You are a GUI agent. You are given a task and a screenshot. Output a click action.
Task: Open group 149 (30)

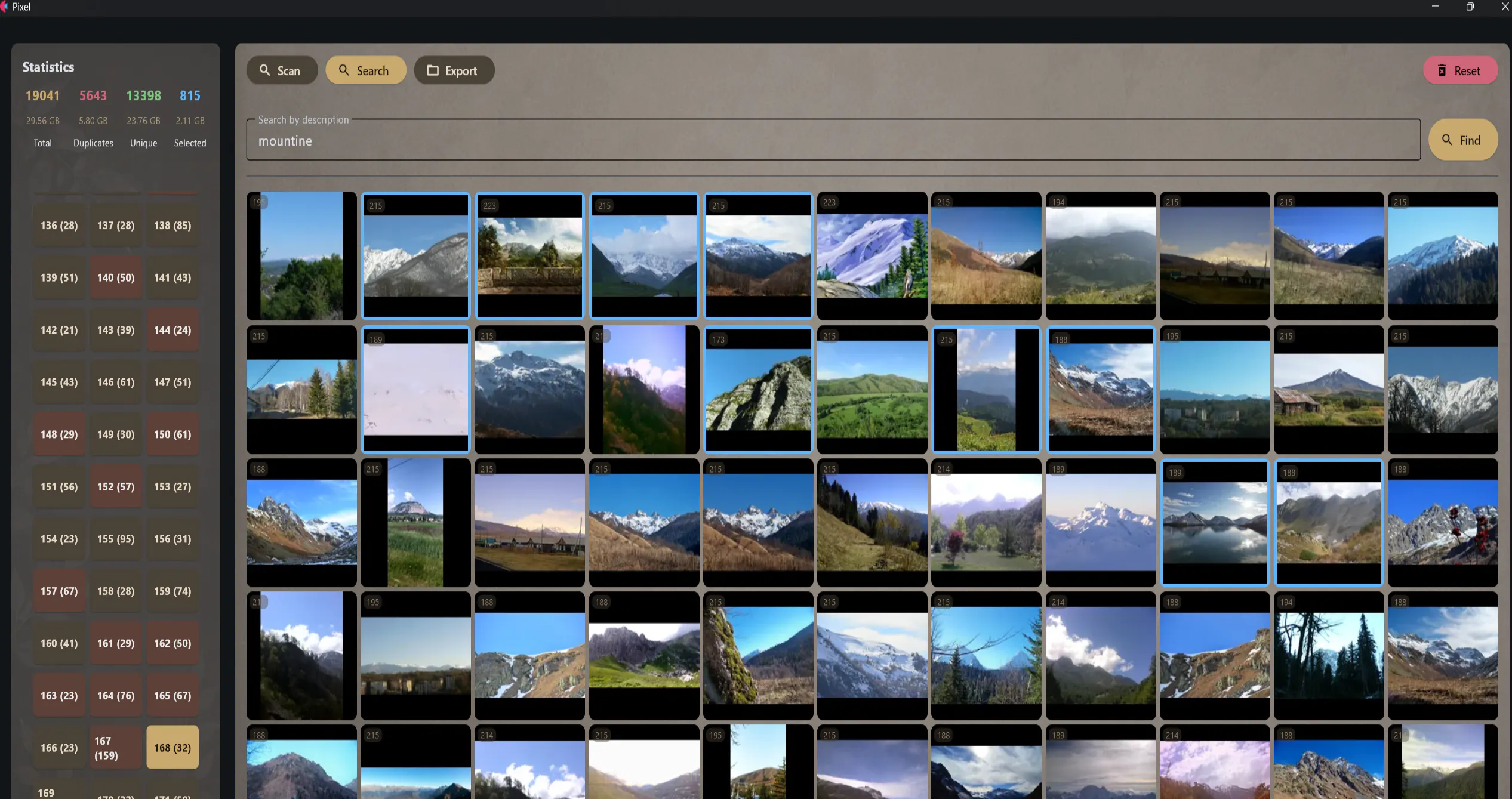pyautogui.click(x=116, y=434)
